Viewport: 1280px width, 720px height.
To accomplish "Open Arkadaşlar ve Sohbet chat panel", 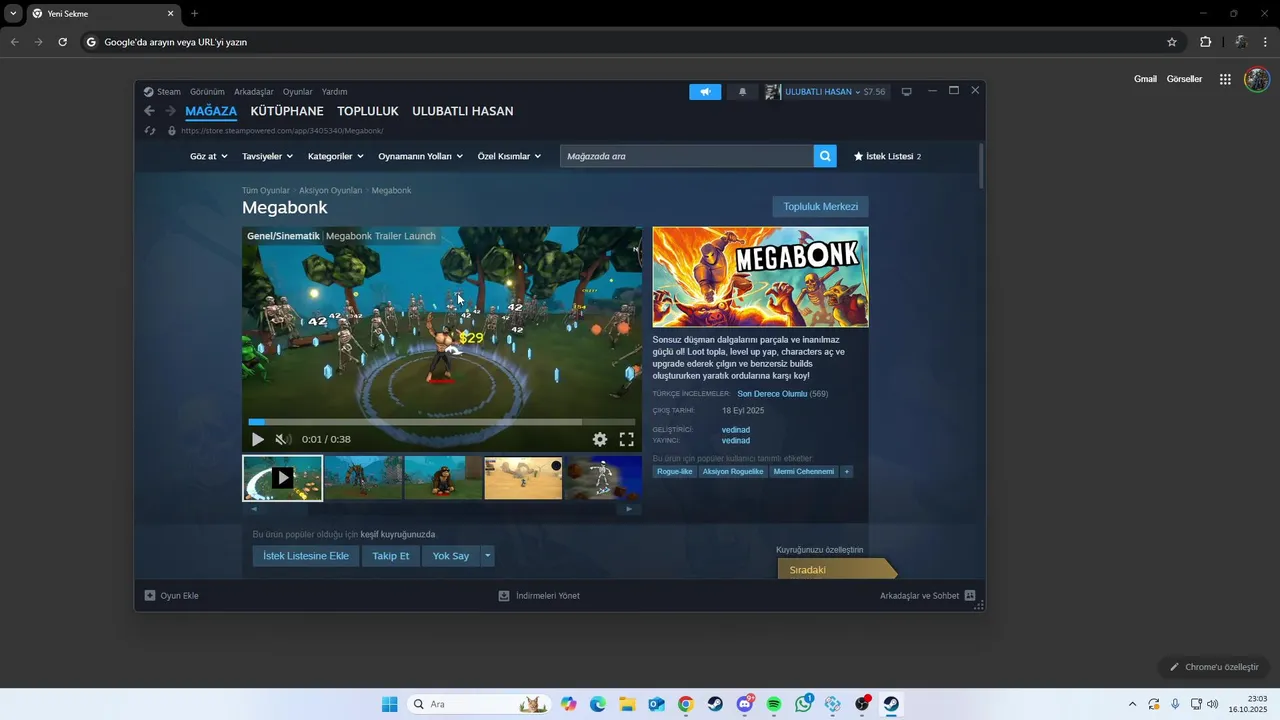I will [x=927, y=595].
